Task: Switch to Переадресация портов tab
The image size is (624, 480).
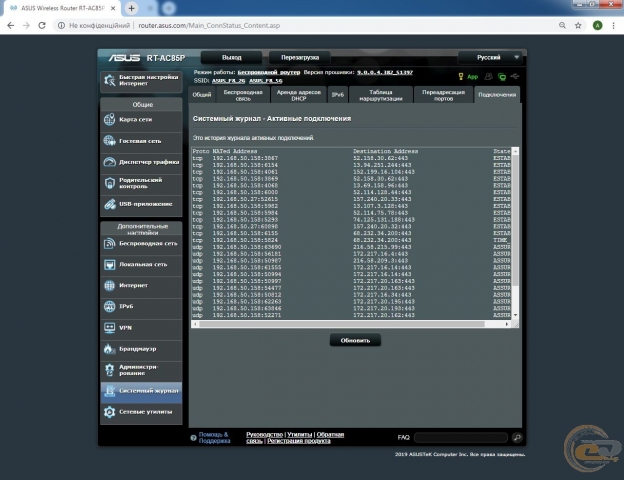Action: pyautogui.click(x=443, y=95)
